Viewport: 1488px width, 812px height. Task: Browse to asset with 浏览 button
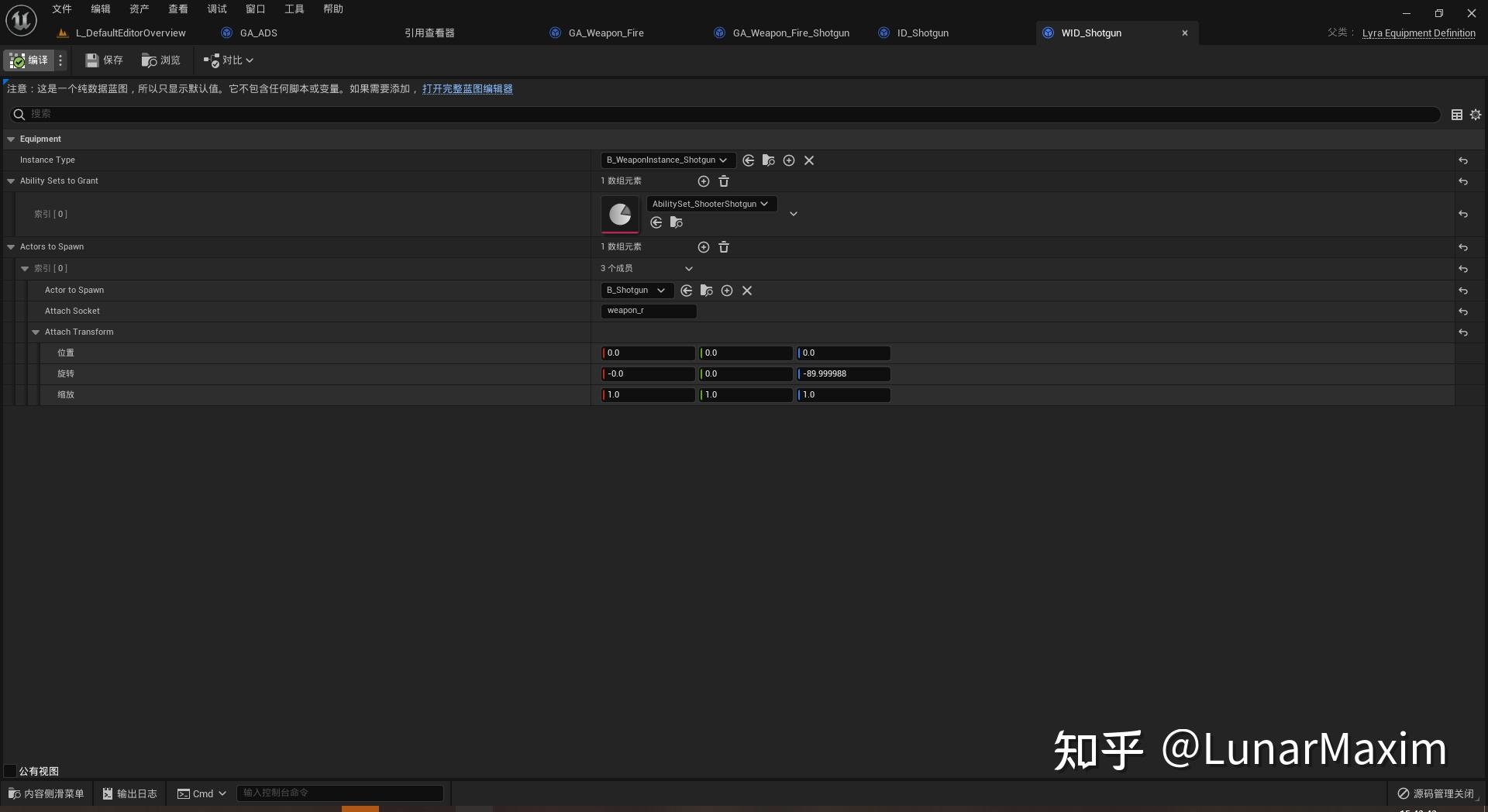pyautogui.click(x=160, y=60)
